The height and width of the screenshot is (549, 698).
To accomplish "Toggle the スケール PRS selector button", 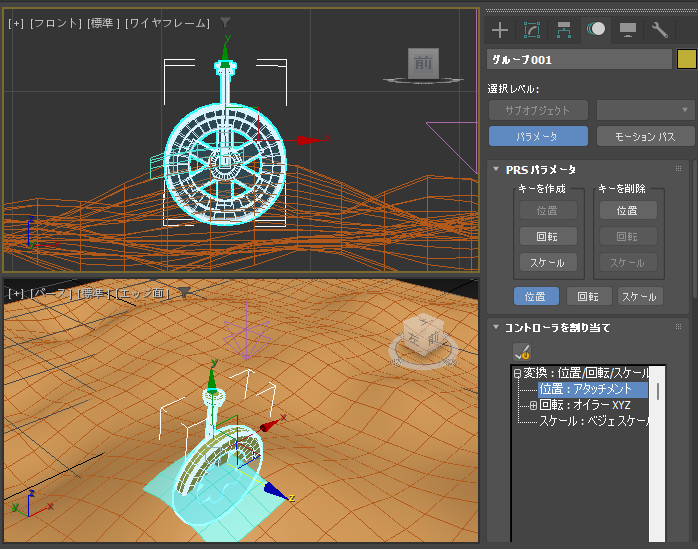I will coord(640,296).
